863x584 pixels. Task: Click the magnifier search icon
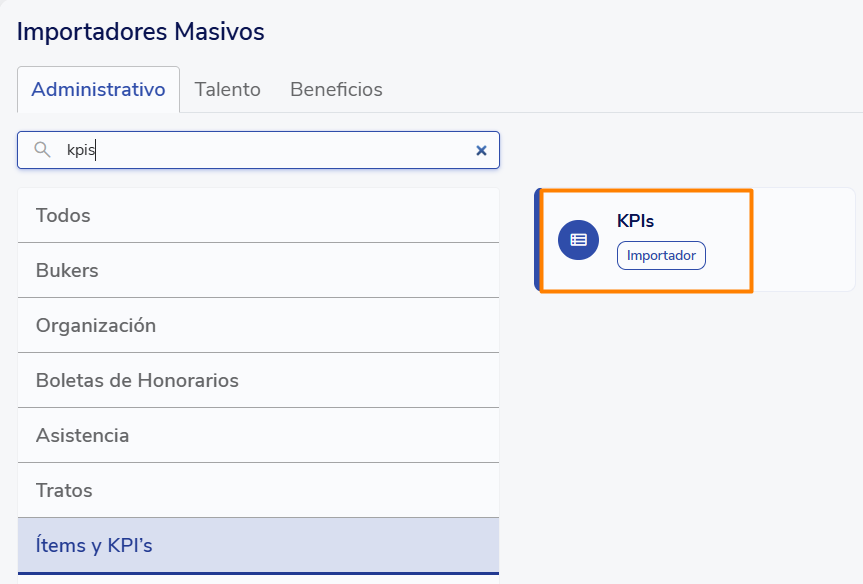point(42,150)
